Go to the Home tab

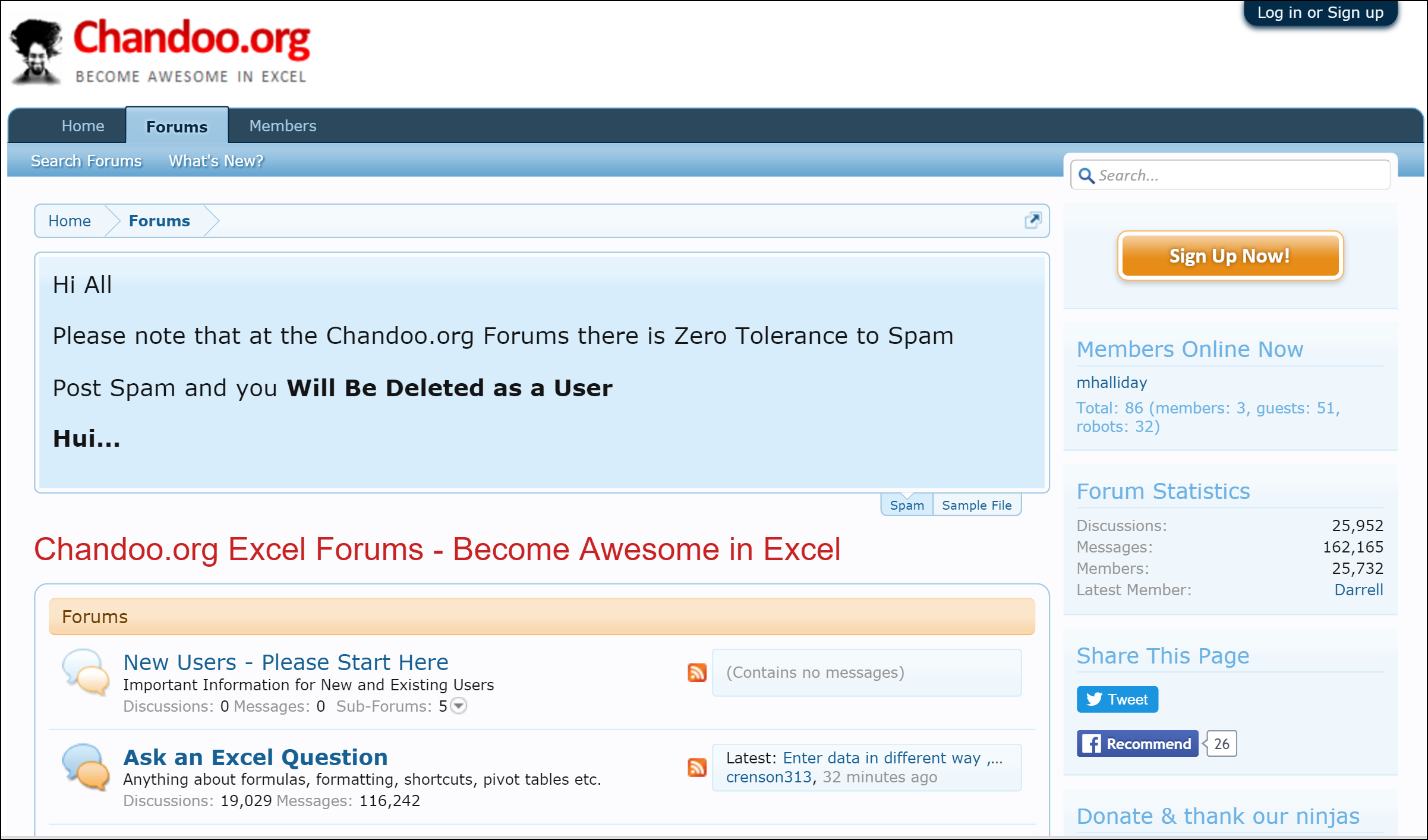(83, 126)
